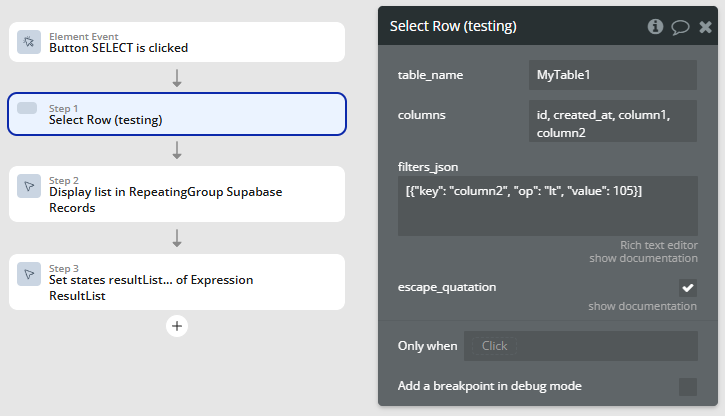Click inside the filters_json text area

coord(547,206)
